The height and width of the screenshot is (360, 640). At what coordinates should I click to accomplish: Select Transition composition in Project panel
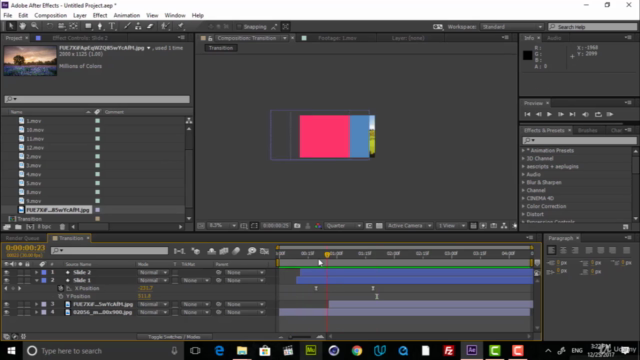pos(29,219)
